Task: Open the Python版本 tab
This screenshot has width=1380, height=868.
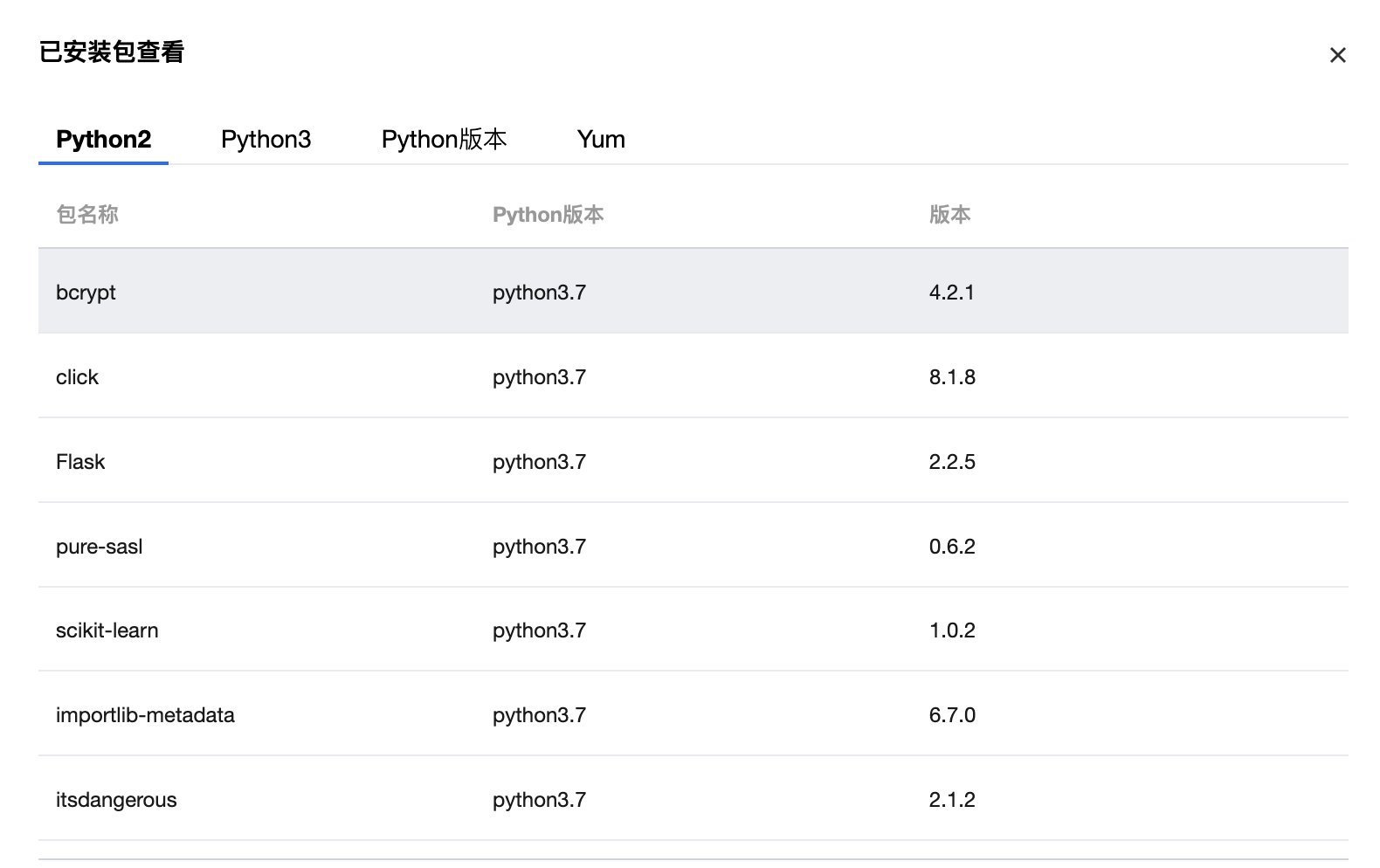Action: [x=444, y=140]
